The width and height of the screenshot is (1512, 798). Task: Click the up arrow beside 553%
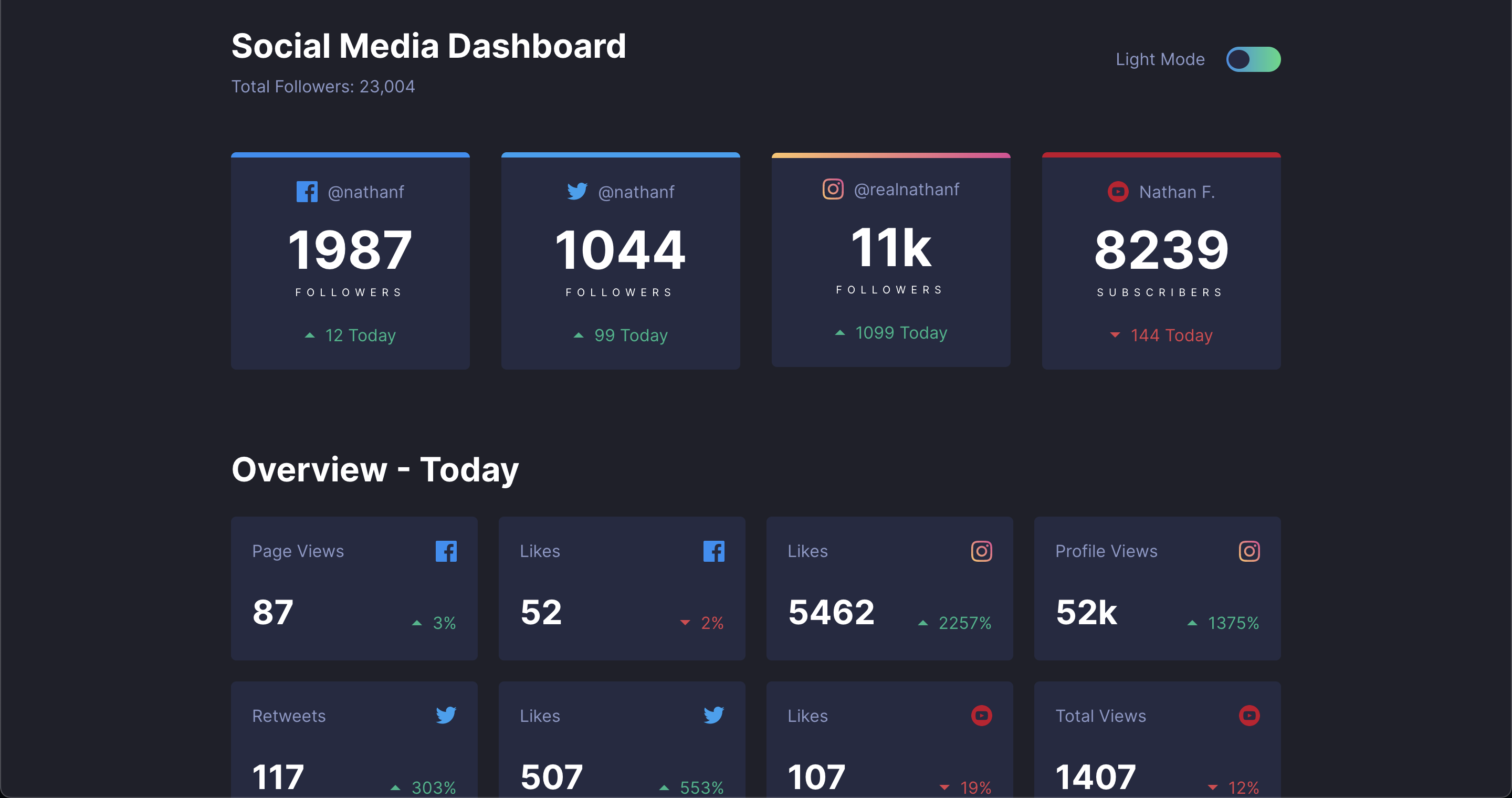pos(664,788)
